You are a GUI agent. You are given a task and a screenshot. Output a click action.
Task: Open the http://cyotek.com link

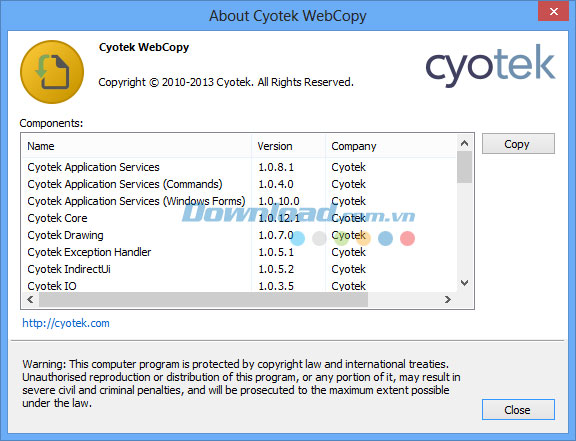coord(66,323)
